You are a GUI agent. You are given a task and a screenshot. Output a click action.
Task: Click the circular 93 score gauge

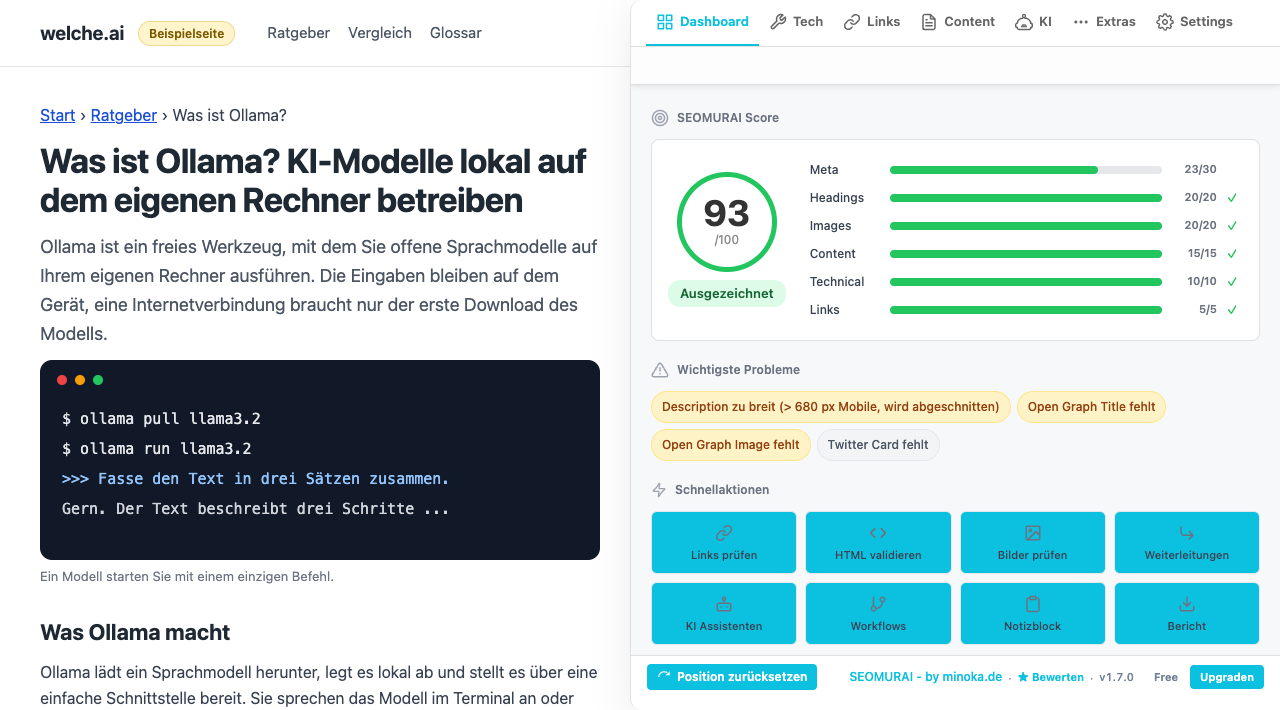[x=727, y=222]
